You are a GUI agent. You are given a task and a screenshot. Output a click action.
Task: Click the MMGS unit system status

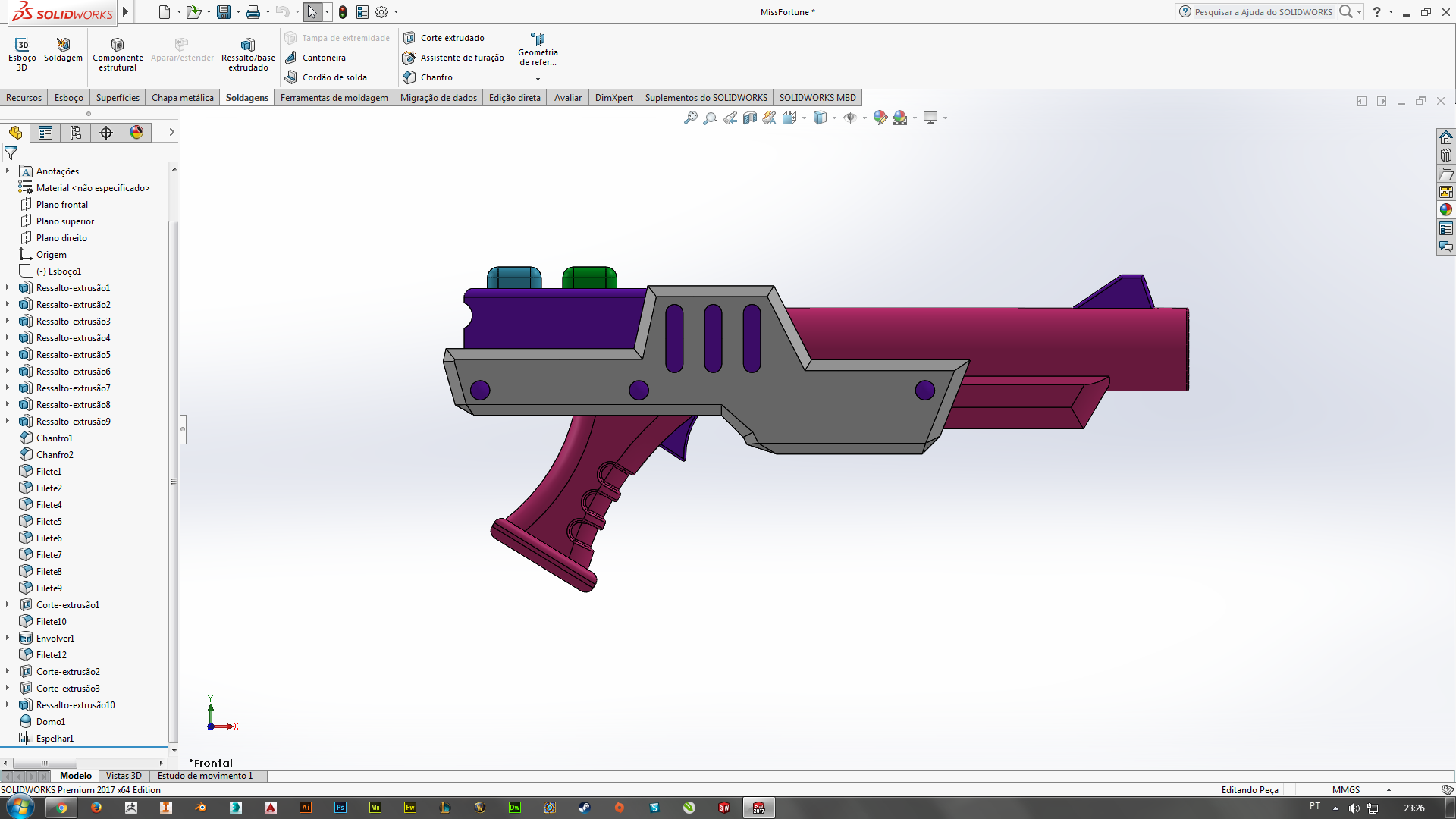[1346, 790]
